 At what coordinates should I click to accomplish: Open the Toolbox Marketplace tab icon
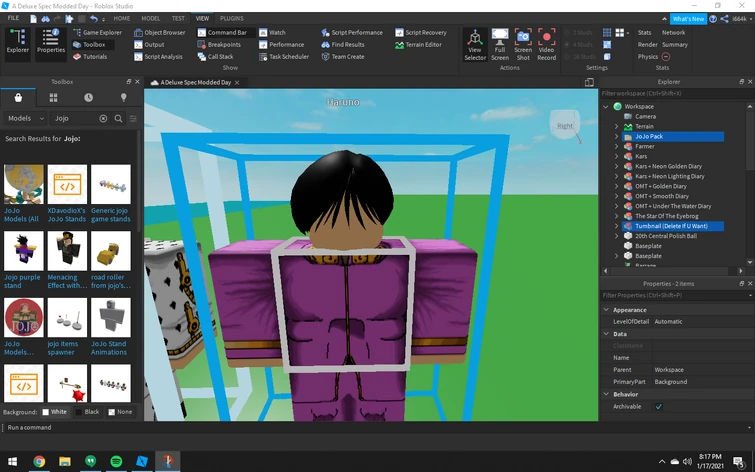tap(18, 98)
